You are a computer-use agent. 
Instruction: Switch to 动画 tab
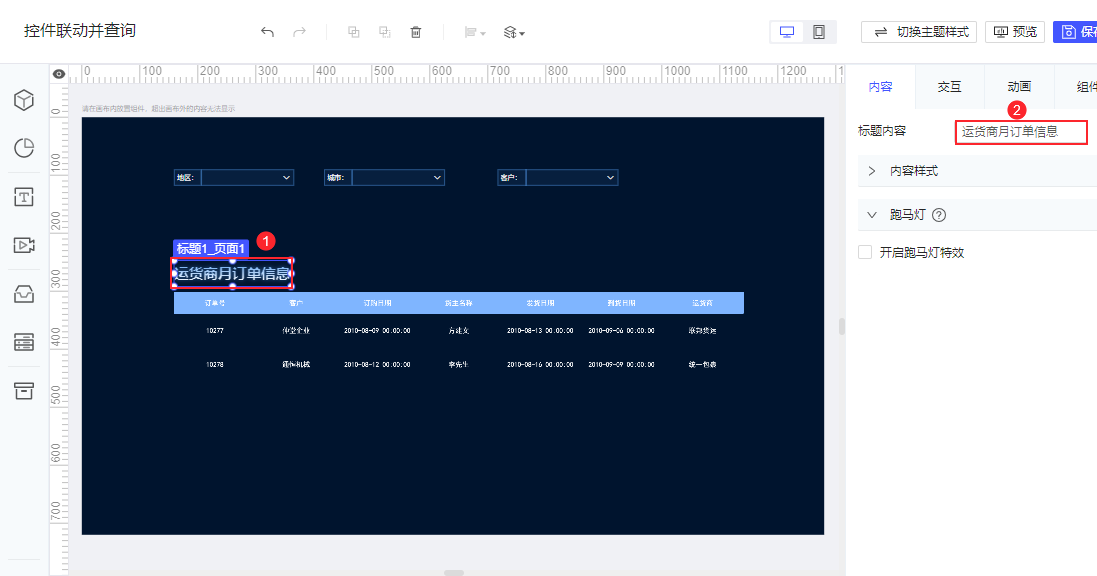click(1019, 87)
